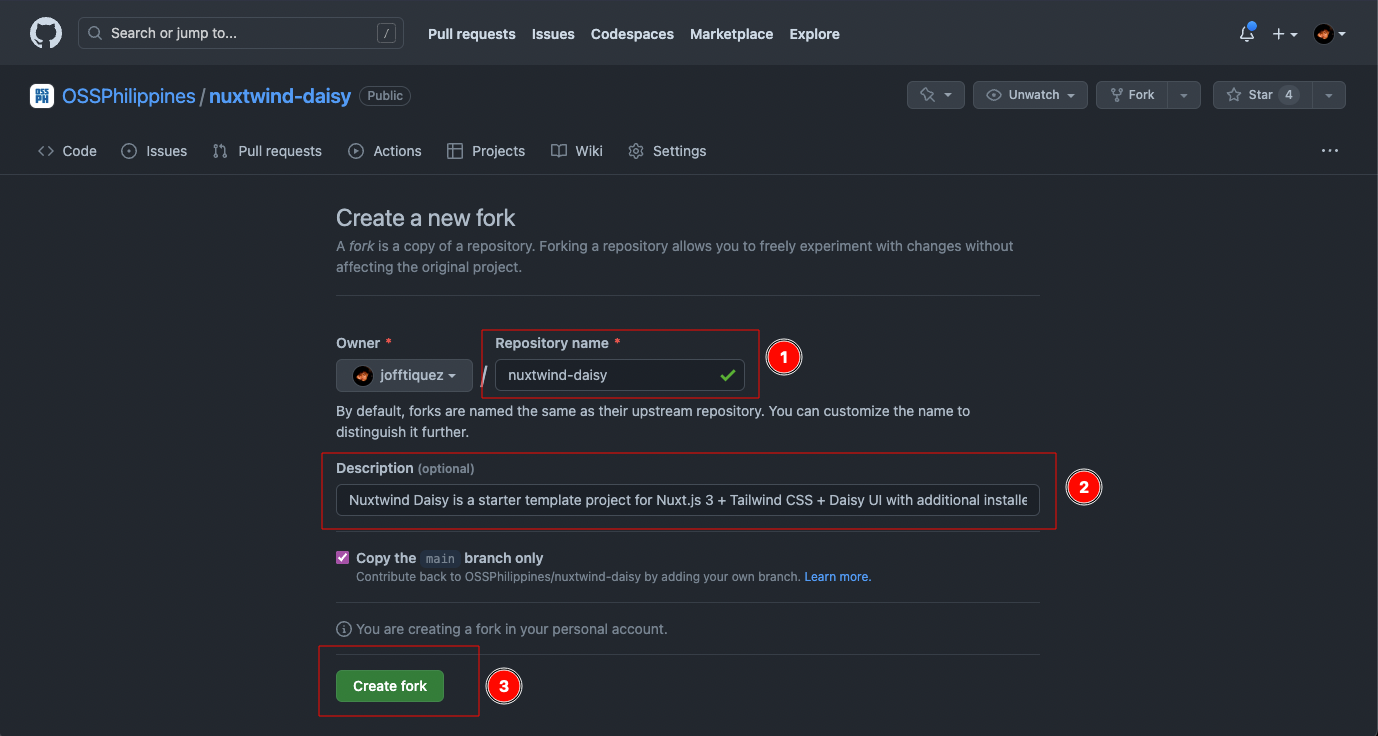Expand the star lists dropdown
The height and width of the screenshot is (736, 1378).
[1328, 95]
